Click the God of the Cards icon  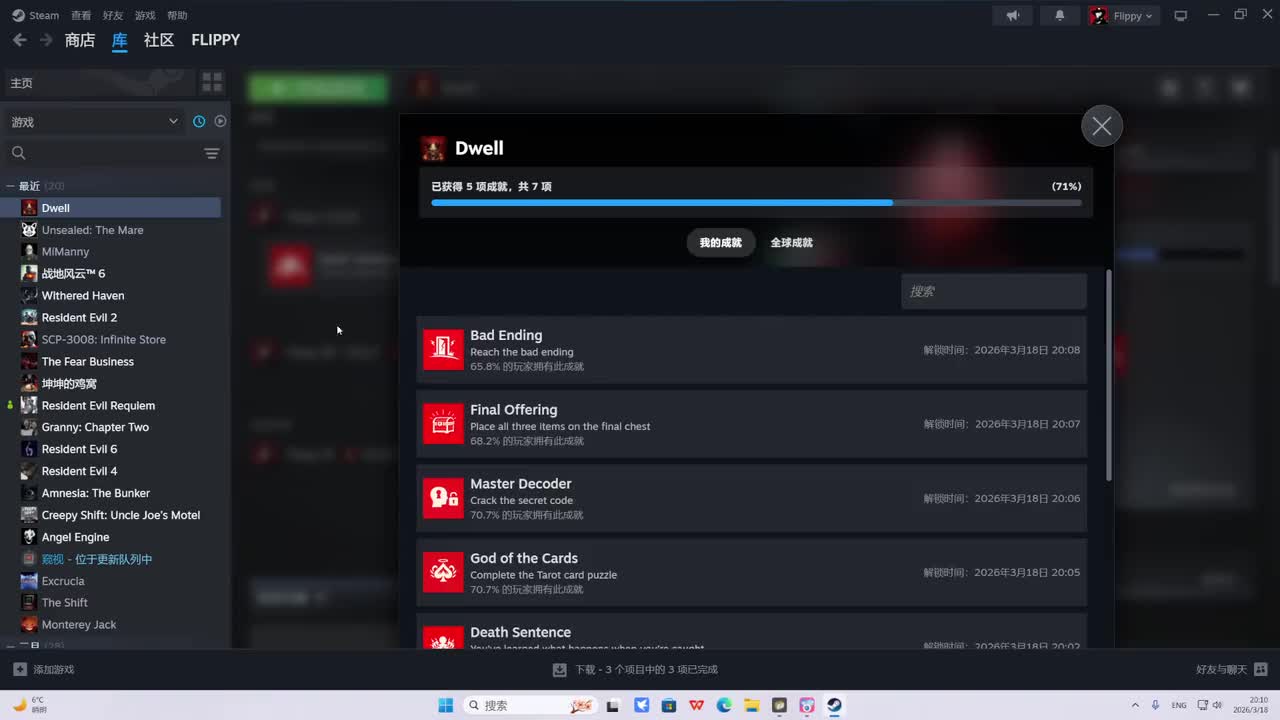click(443, 572)
